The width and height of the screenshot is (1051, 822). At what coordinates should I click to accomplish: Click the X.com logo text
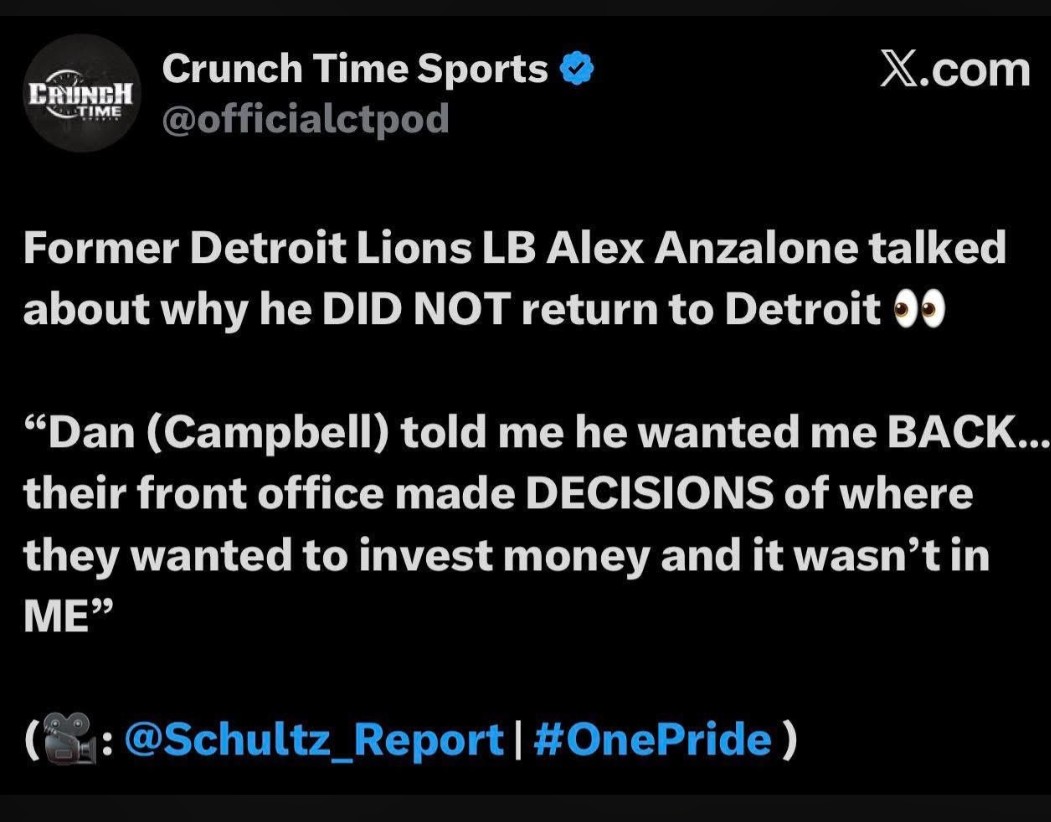[954, 70]
